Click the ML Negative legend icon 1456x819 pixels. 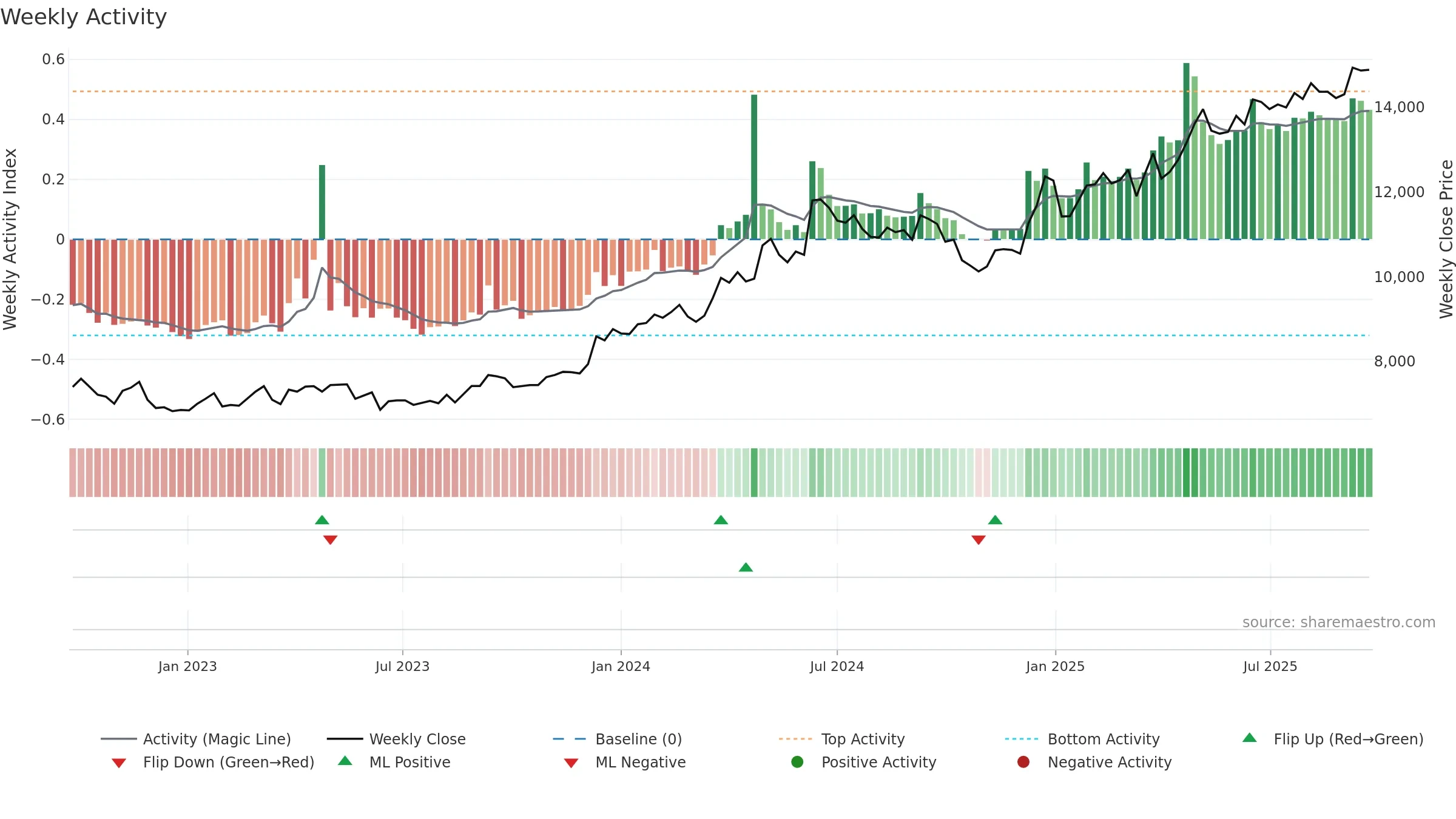point(571,763)
